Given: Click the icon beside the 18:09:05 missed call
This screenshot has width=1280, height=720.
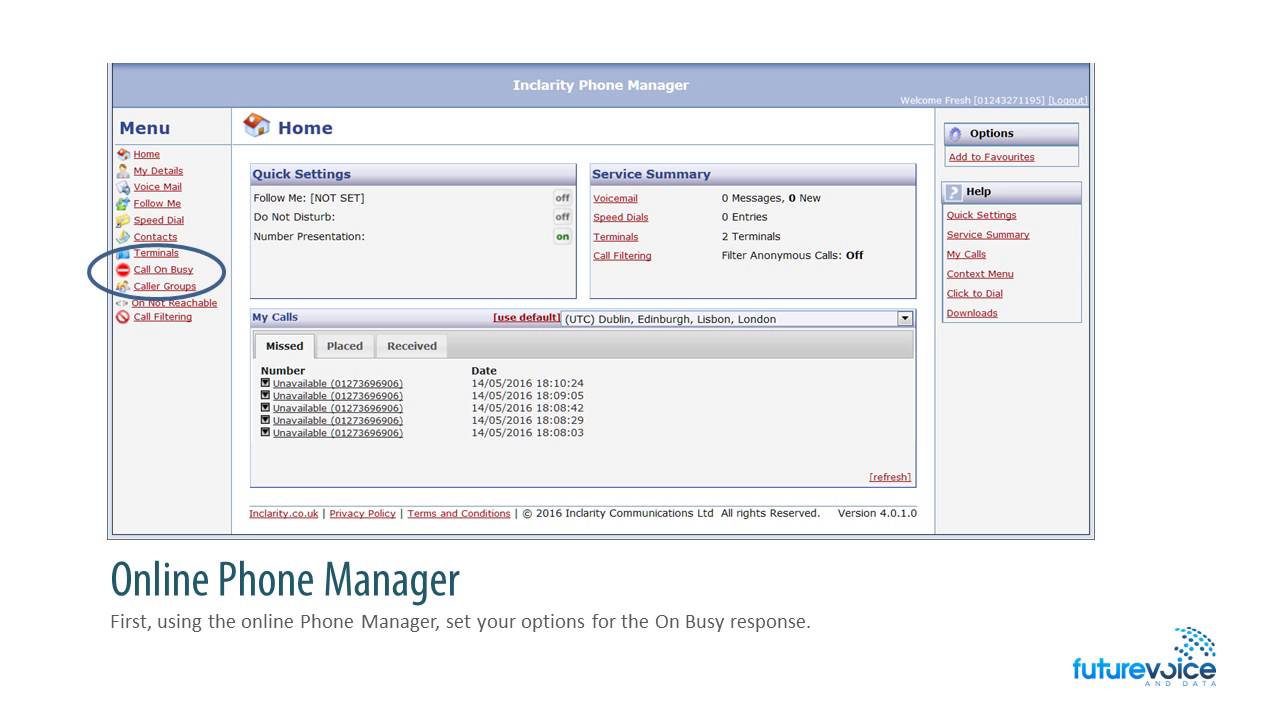Looking at the screenshot, I should [265, 395].
